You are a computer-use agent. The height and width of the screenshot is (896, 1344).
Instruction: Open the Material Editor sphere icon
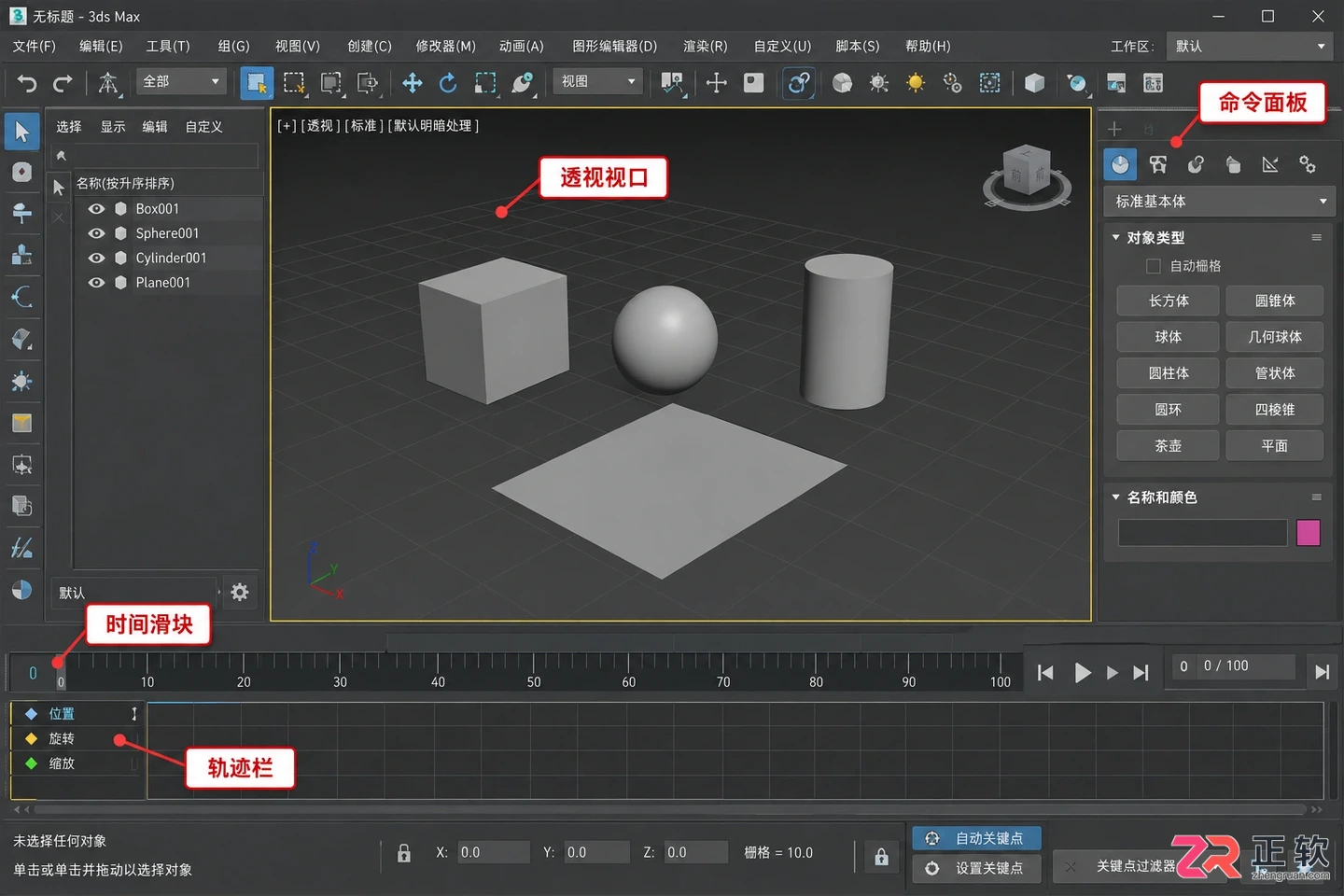[x=842, y=83]
